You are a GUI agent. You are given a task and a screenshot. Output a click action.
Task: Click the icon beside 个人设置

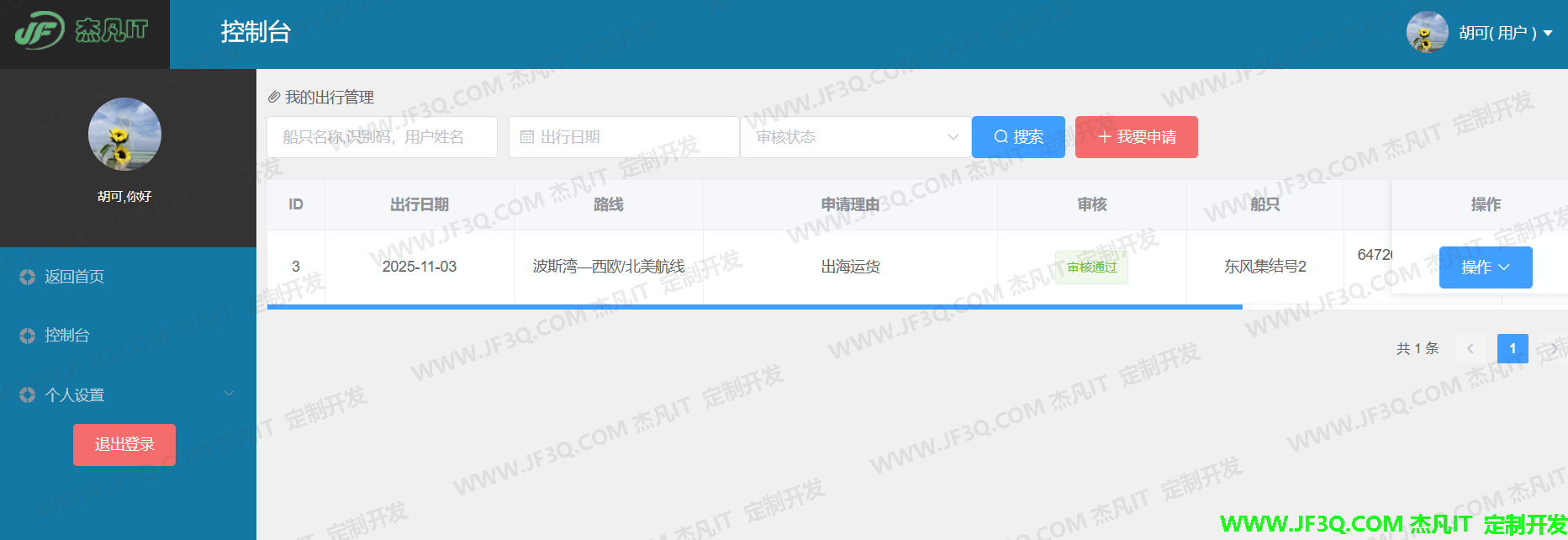[x=27, y=394]
